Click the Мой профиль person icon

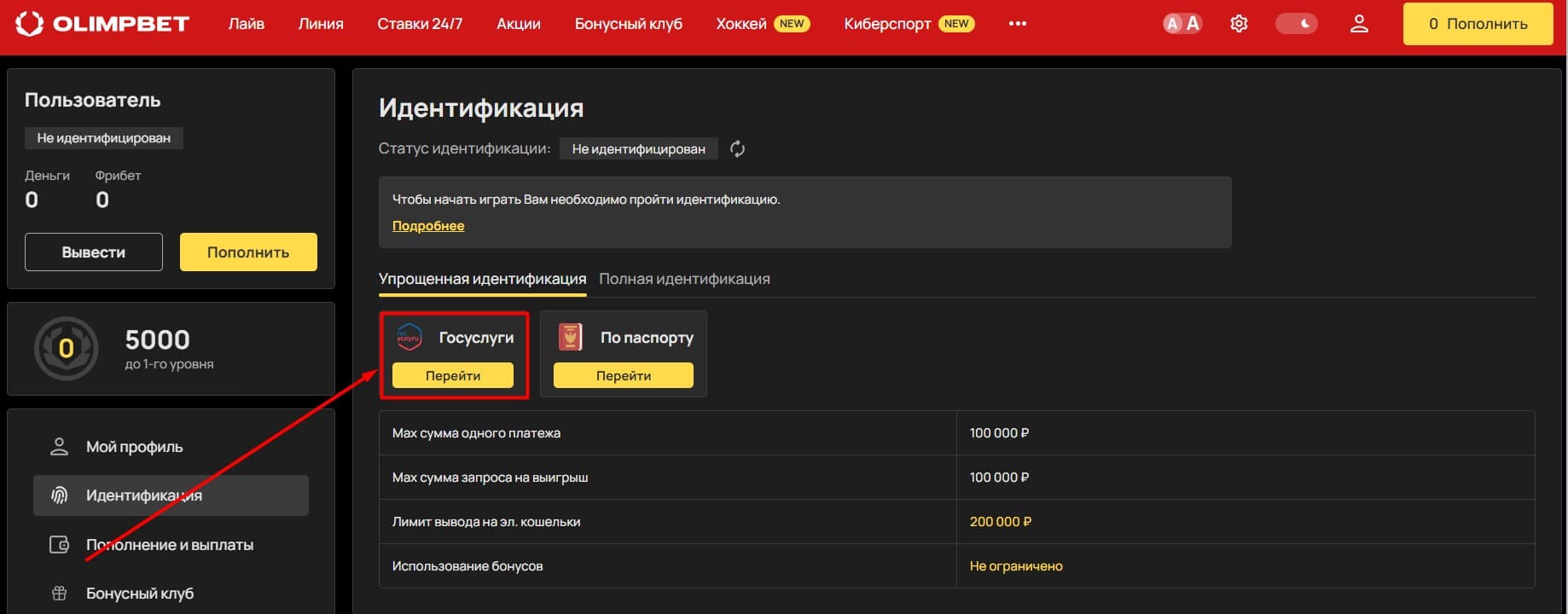click(x=59, y=447)
